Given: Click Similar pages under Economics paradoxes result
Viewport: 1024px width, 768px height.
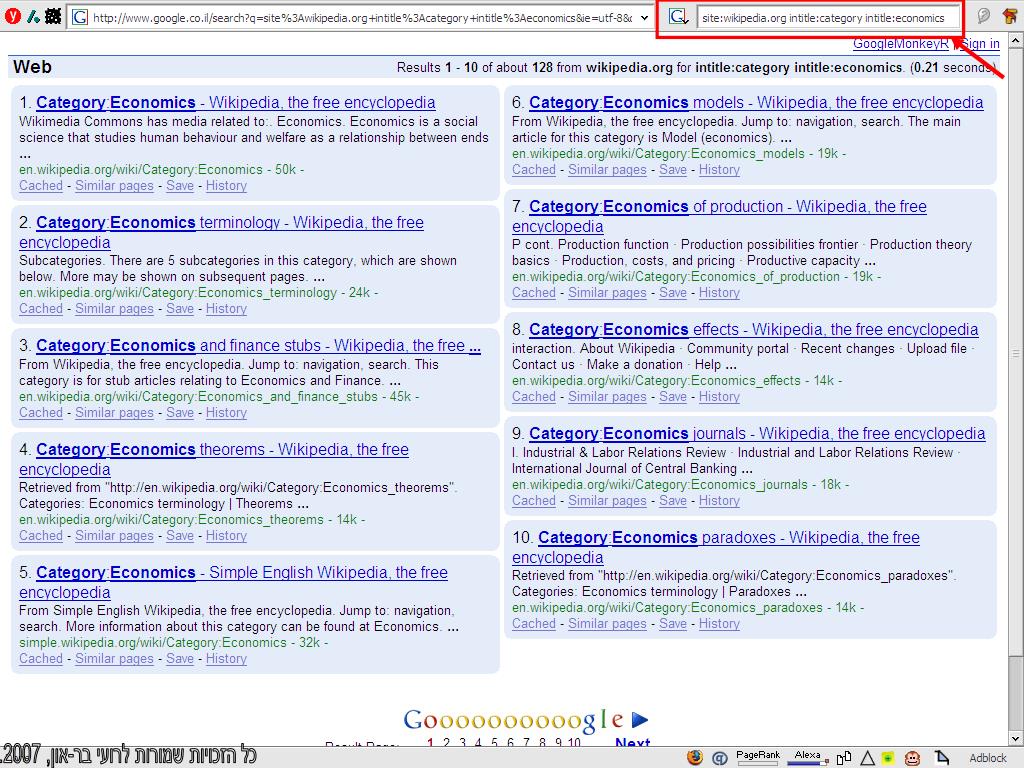Looking at the screenshot, I should (x=607, y=624).
